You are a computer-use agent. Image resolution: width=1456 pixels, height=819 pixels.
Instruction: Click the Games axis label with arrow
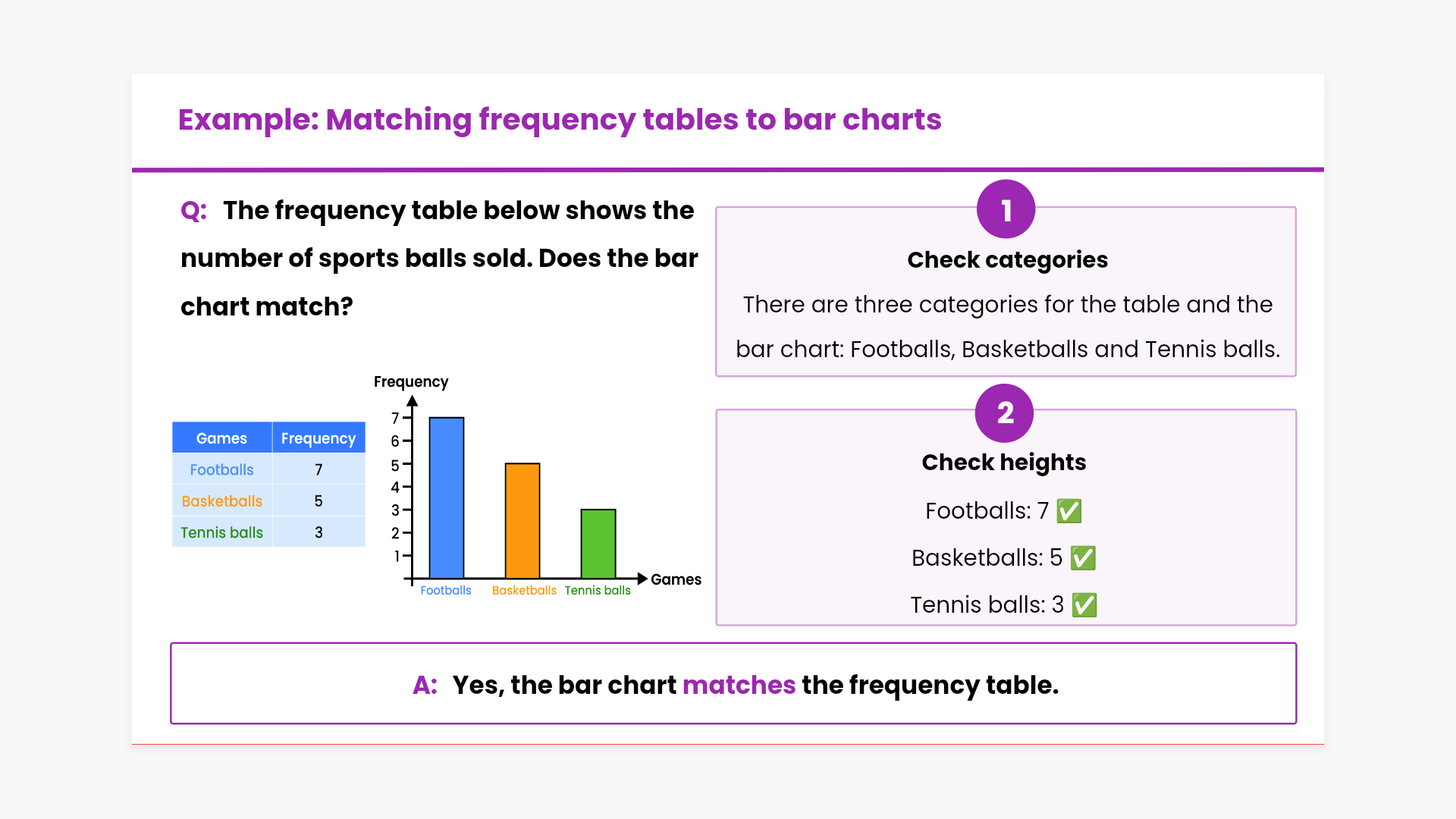pyautogui.click(x=676, y=579)
